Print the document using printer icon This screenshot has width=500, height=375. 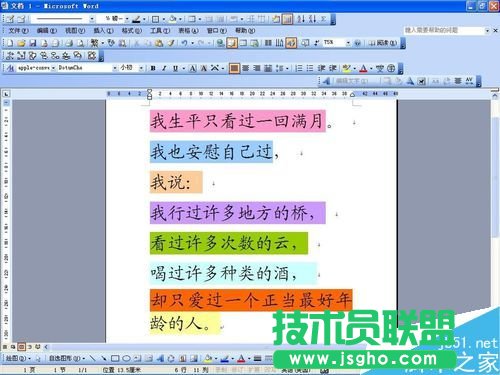(x=69, y=43)
